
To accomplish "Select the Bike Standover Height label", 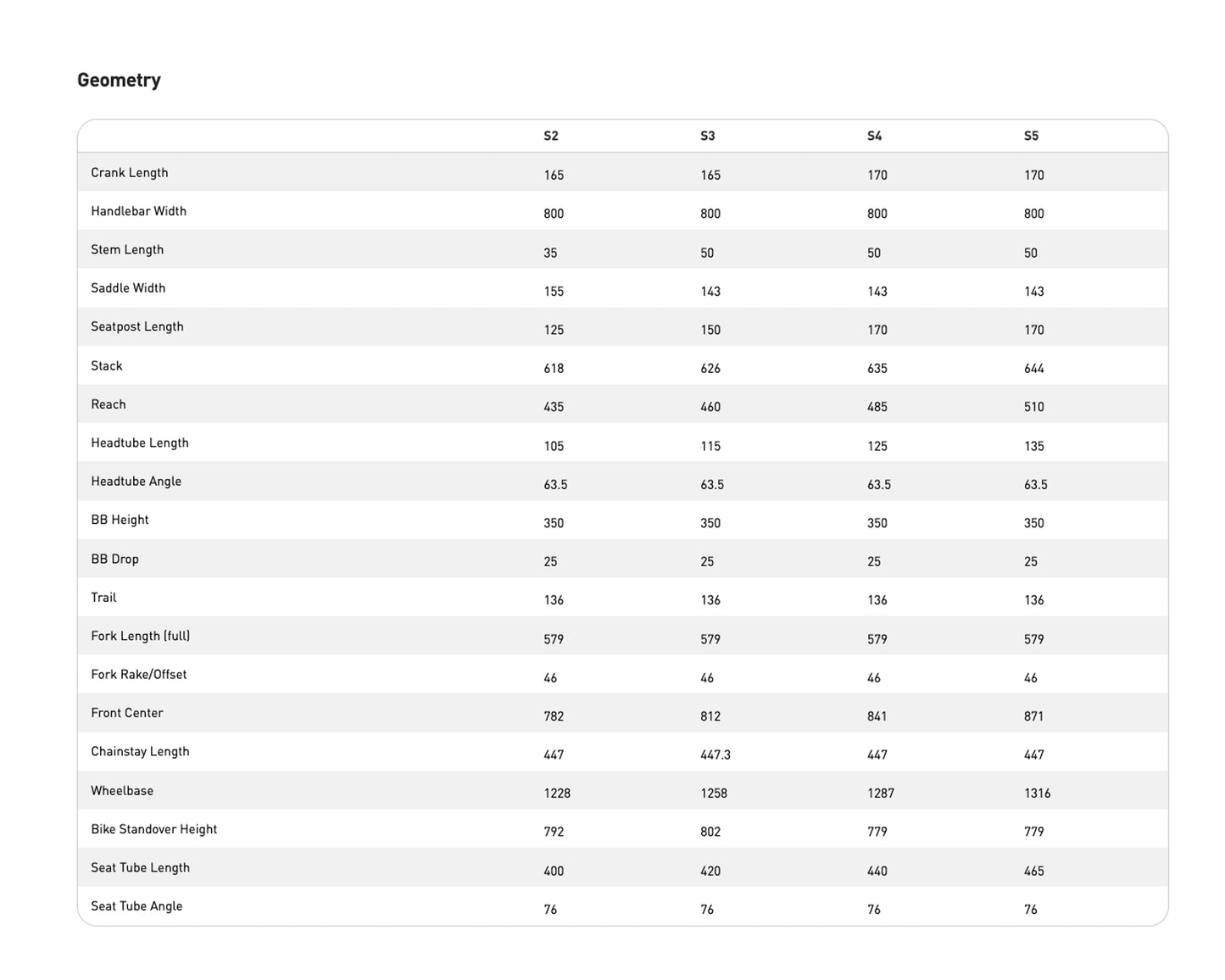I will tap(154, 829).
